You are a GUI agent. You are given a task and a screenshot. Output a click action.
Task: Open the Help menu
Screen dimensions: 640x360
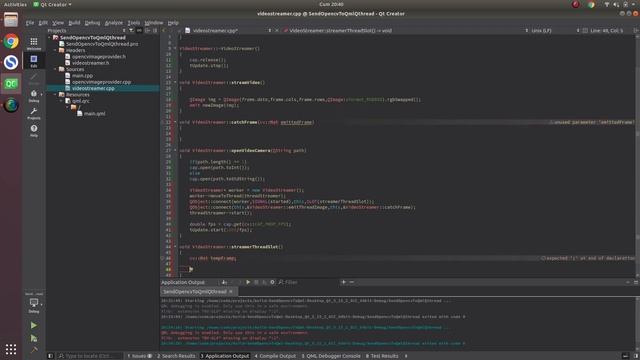(173, 23)
